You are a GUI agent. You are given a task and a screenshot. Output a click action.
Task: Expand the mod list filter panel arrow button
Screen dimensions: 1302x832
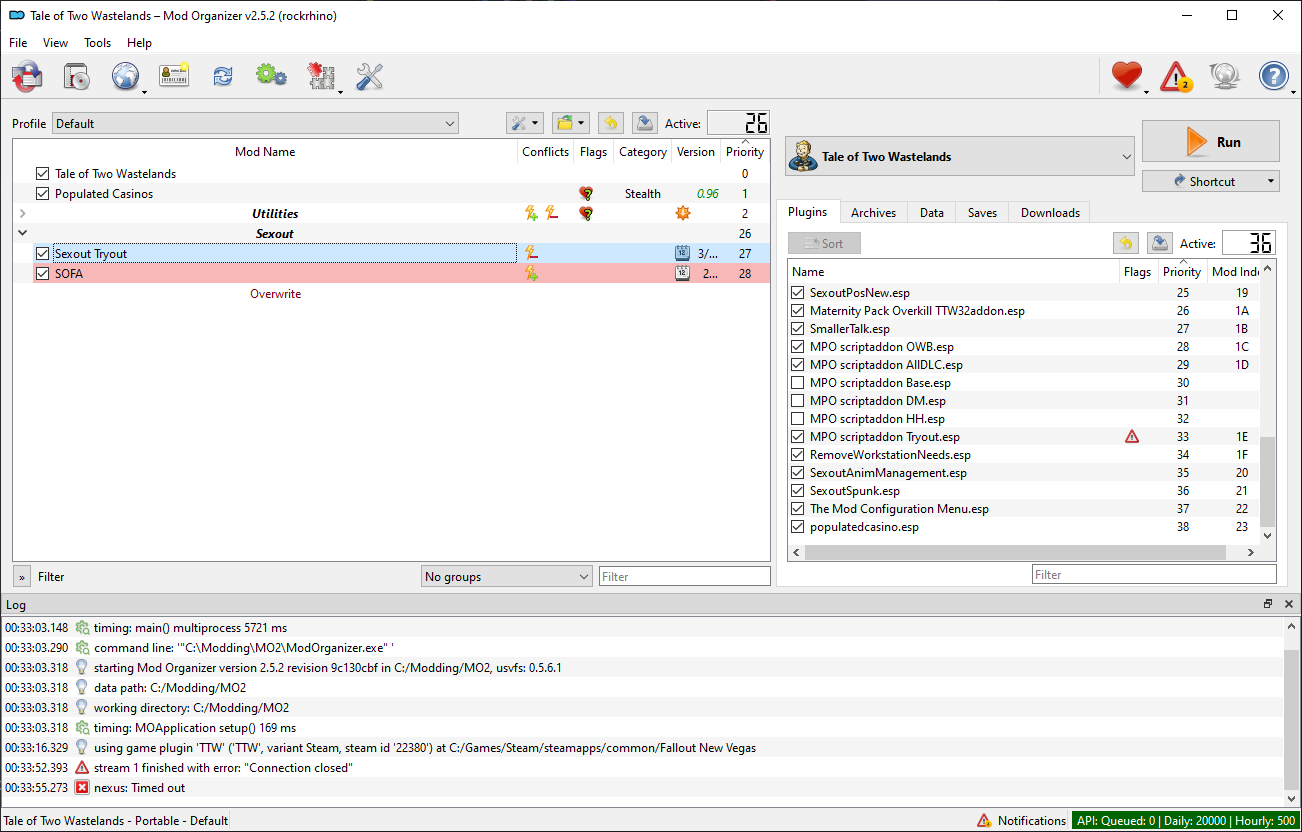pyautogui.click(x=22, y=577)
